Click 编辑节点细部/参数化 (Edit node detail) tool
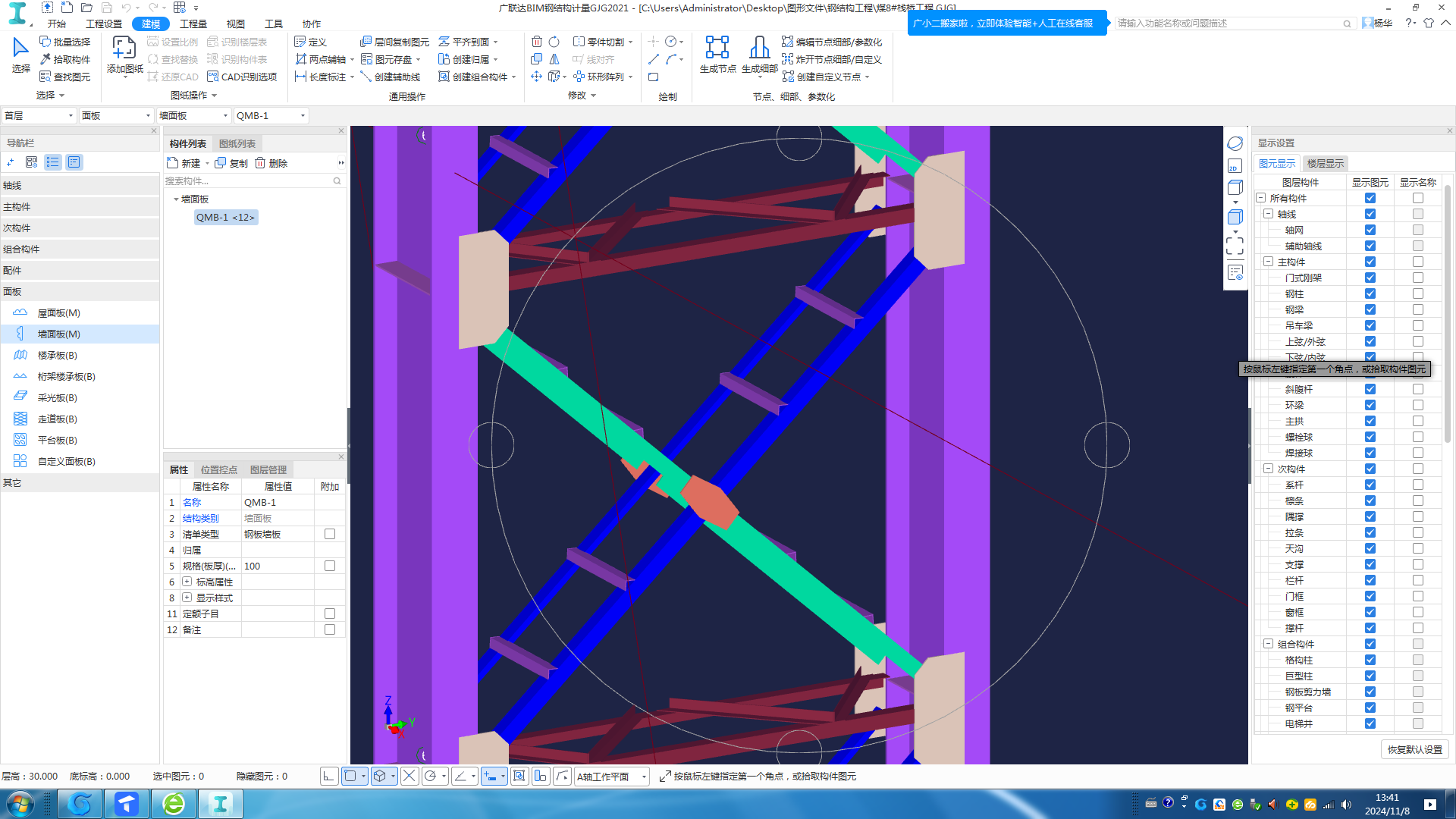 coord(832,42)
